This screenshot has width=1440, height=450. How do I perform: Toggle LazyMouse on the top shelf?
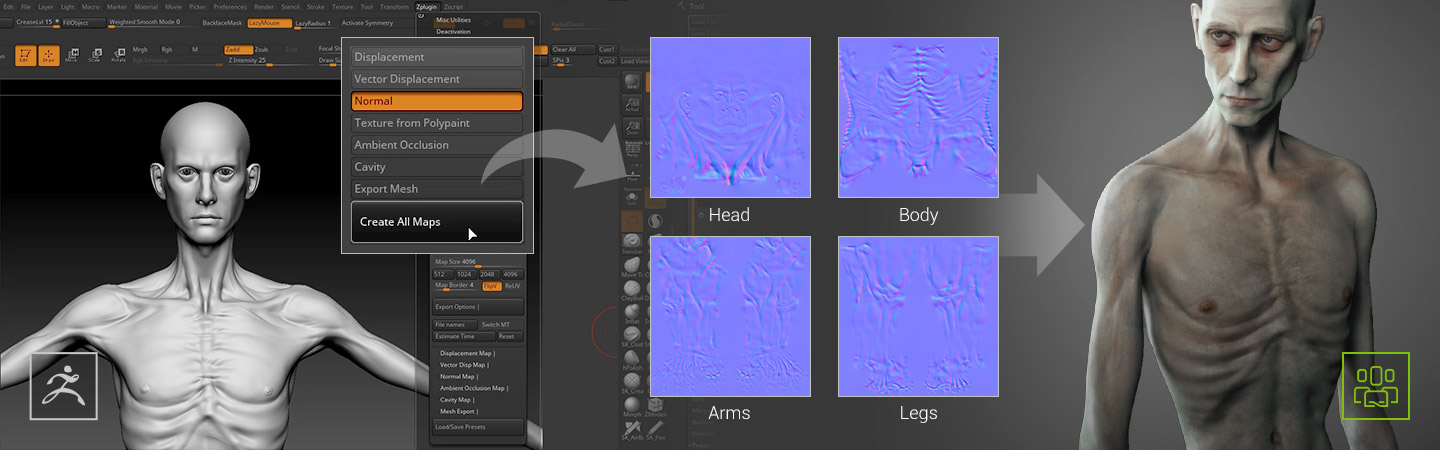click(270, 22)
